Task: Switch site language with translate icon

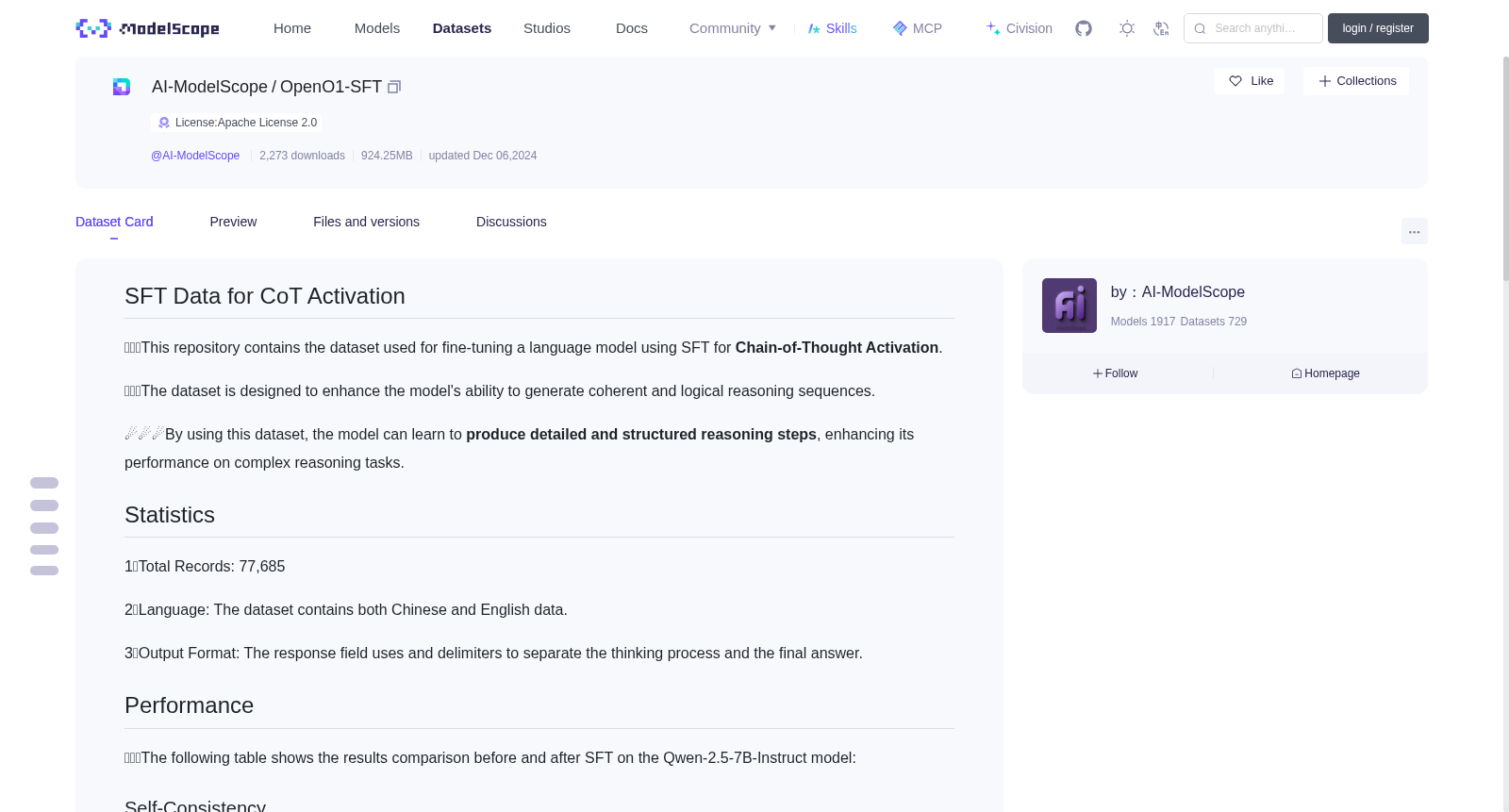Action: 1161,28
